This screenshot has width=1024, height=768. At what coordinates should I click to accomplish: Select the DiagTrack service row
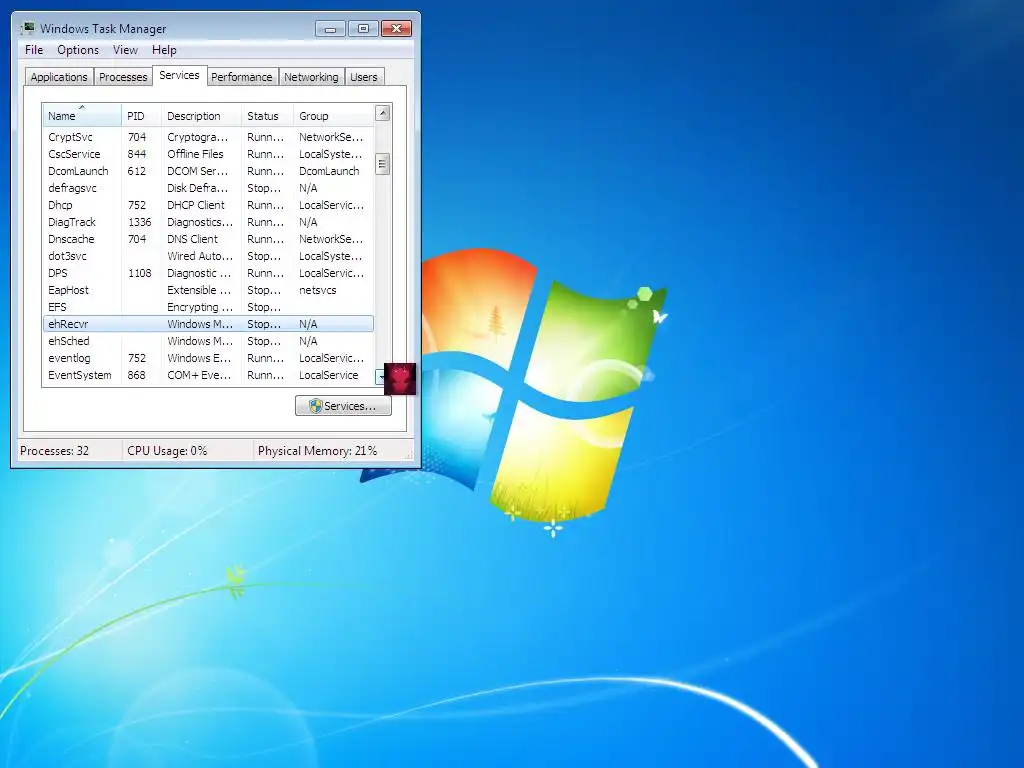[x=208, y=222]
